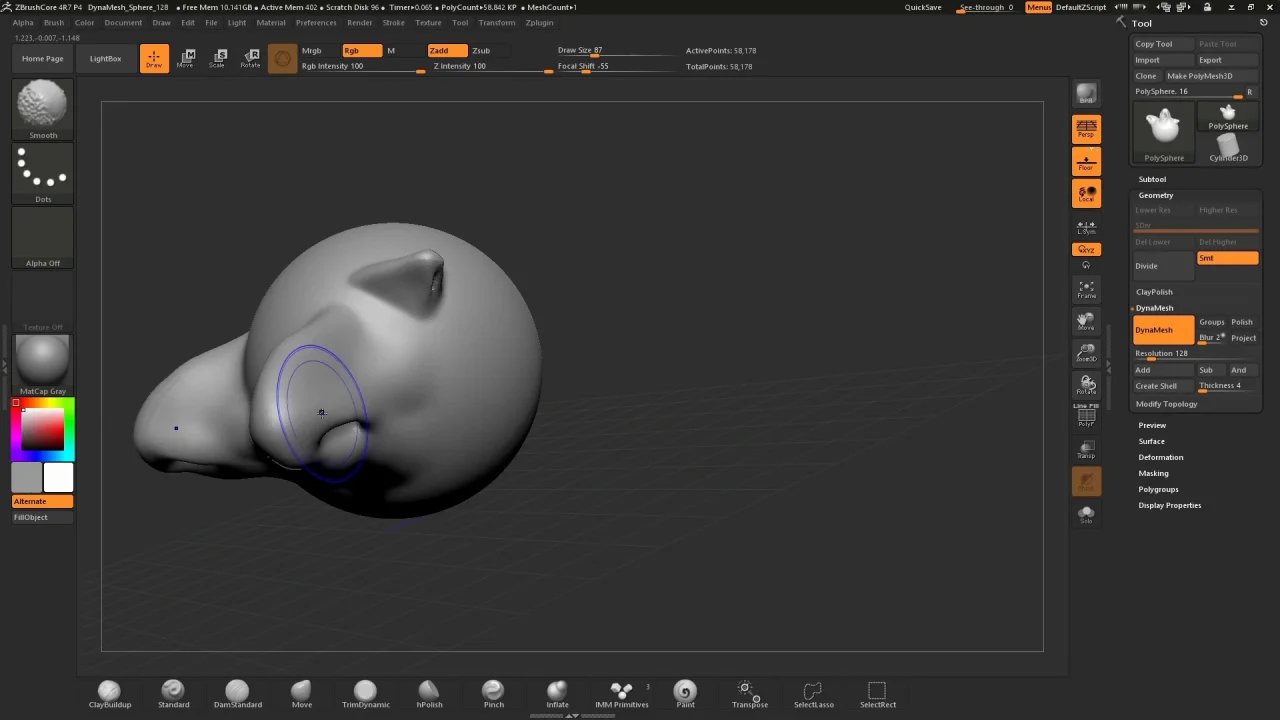Click the Solo mode icon
The image size is (1280, 720).
pyautogui.click(x=1086, y=514)
